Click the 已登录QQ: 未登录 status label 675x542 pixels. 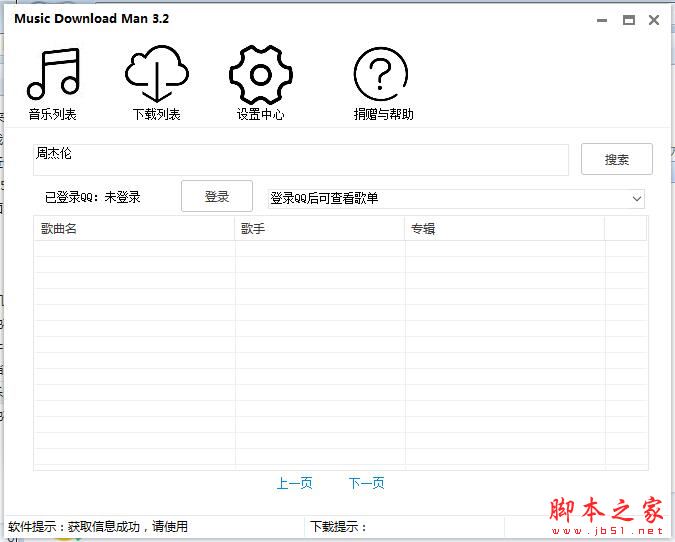click(93, 198)
